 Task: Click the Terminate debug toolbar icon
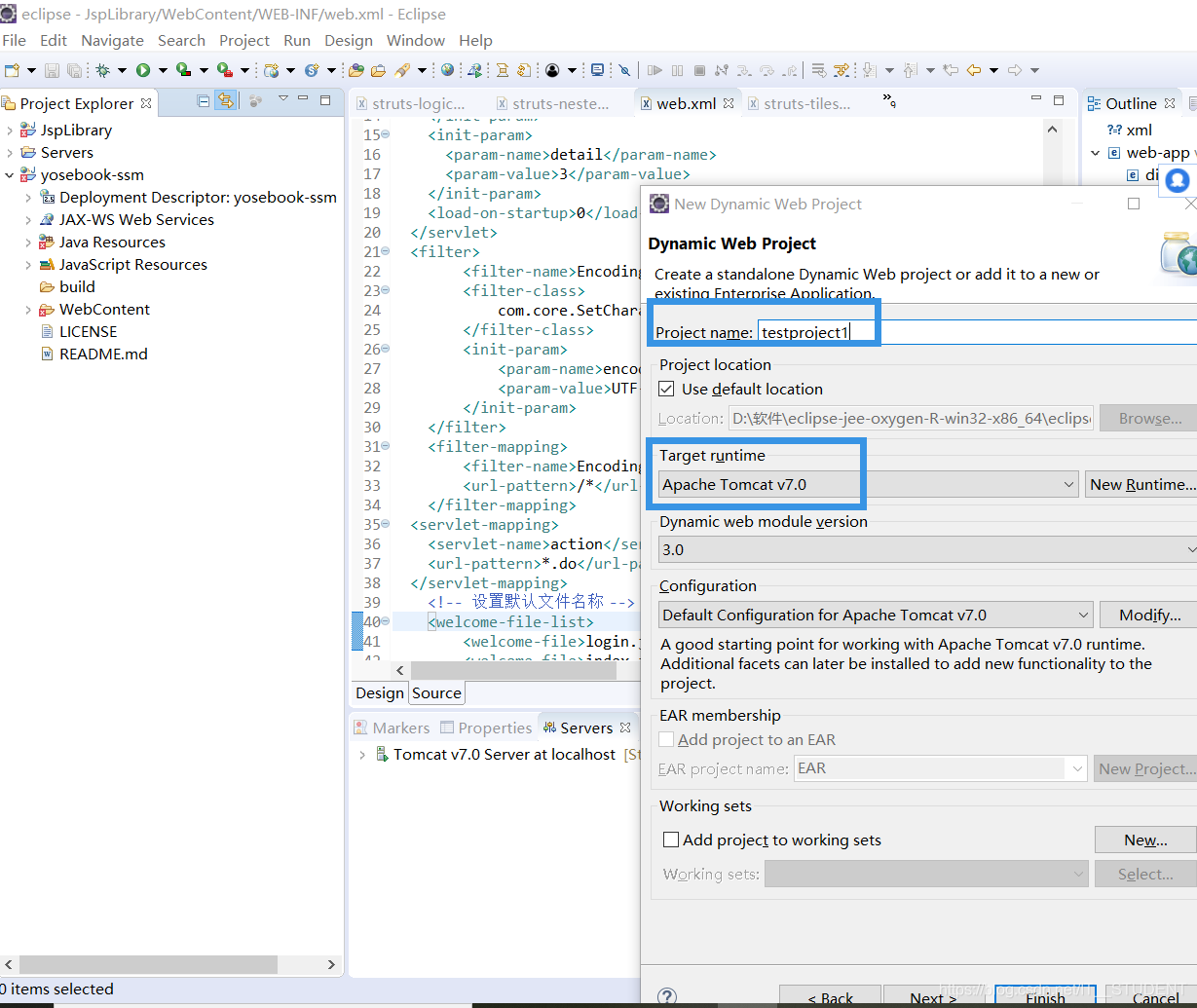tap(699, 70)
